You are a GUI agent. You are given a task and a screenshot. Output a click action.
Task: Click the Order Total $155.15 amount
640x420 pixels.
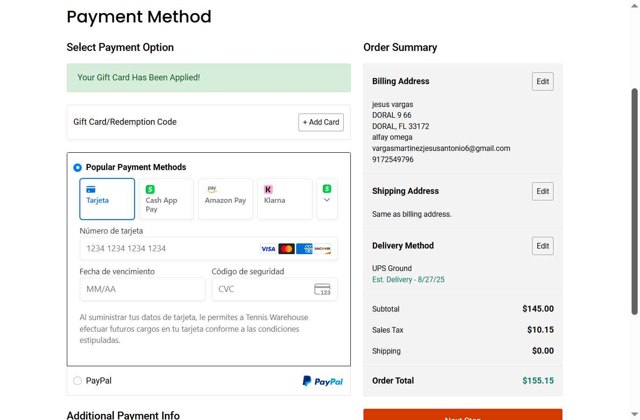pyautogui.click(x=538, y=381)
